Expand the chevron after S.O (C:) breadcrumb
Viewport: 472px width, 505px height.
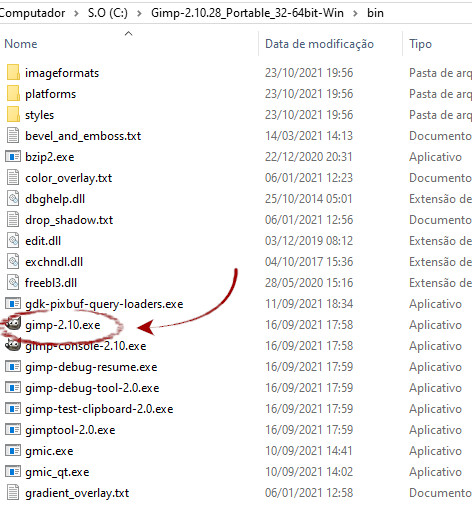click(x=139, y=13)
